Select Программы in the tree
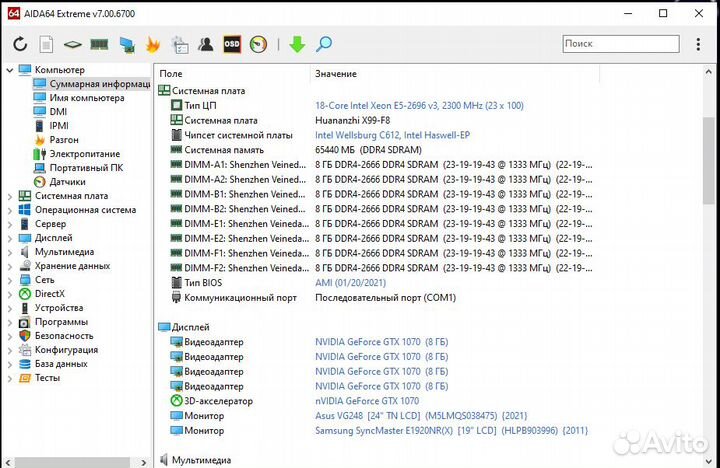 [61, 322]
